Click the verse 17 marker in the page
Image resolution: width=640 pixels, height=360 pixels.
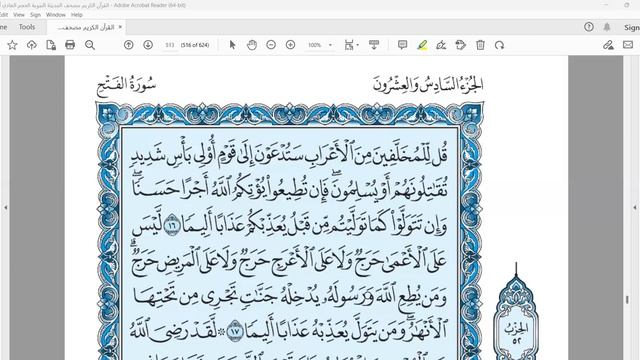click(x=235, y=331)
